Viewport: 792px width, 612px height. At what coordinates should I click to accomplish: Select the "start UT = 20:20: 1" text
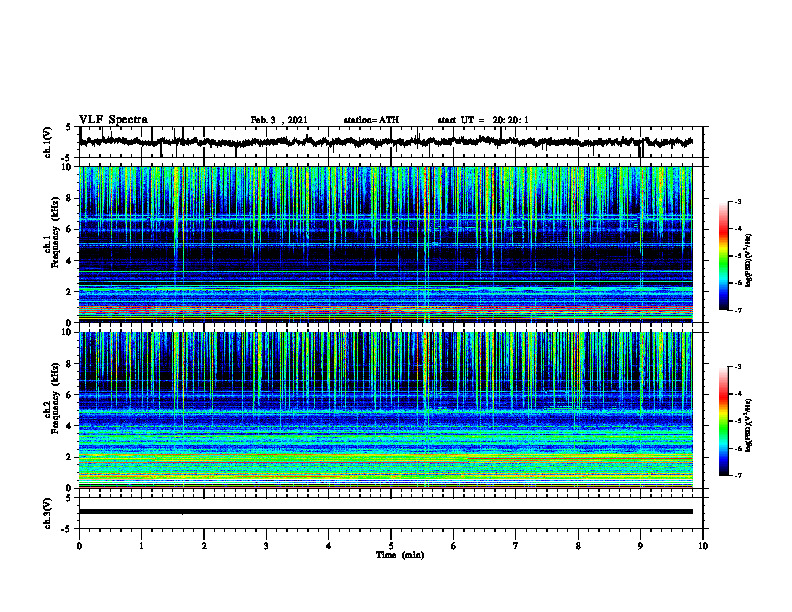pos(483,120)
